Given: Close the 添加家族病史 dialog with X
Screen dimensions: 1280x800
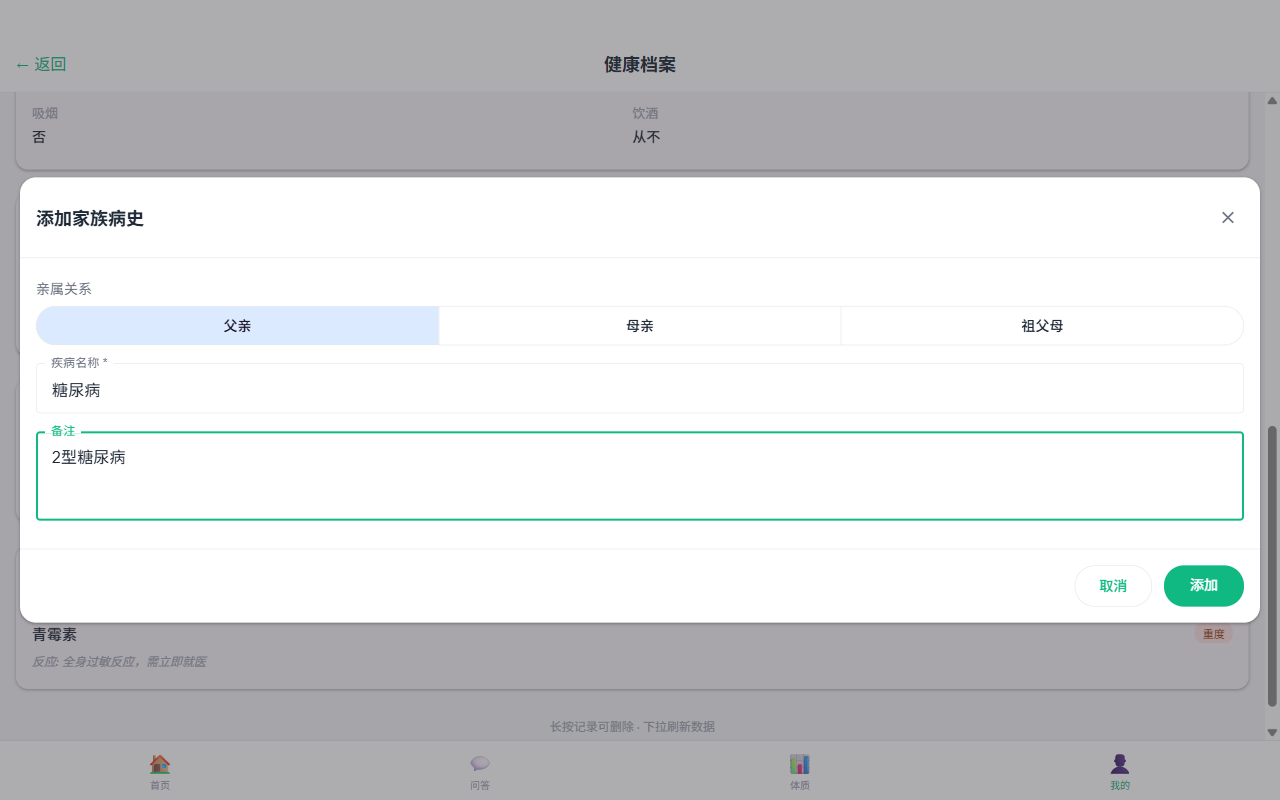Looking at the screenshot, I should [1227, 218].
